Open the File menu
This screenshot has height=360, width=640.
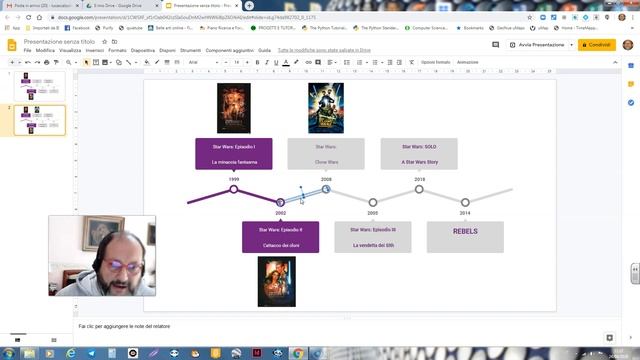point(27,50)
